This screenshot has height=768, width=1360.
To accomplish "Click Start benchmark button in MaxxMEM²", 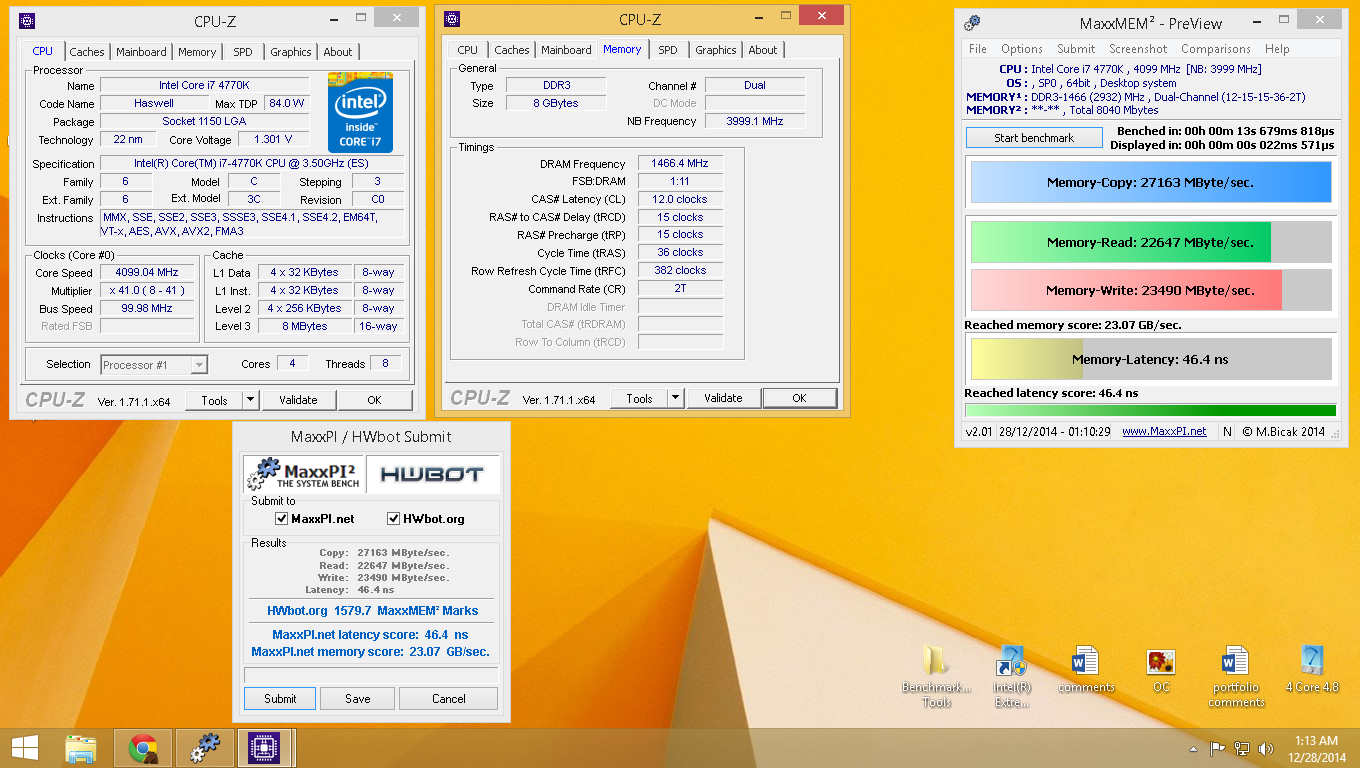I will click(1034, 138).
